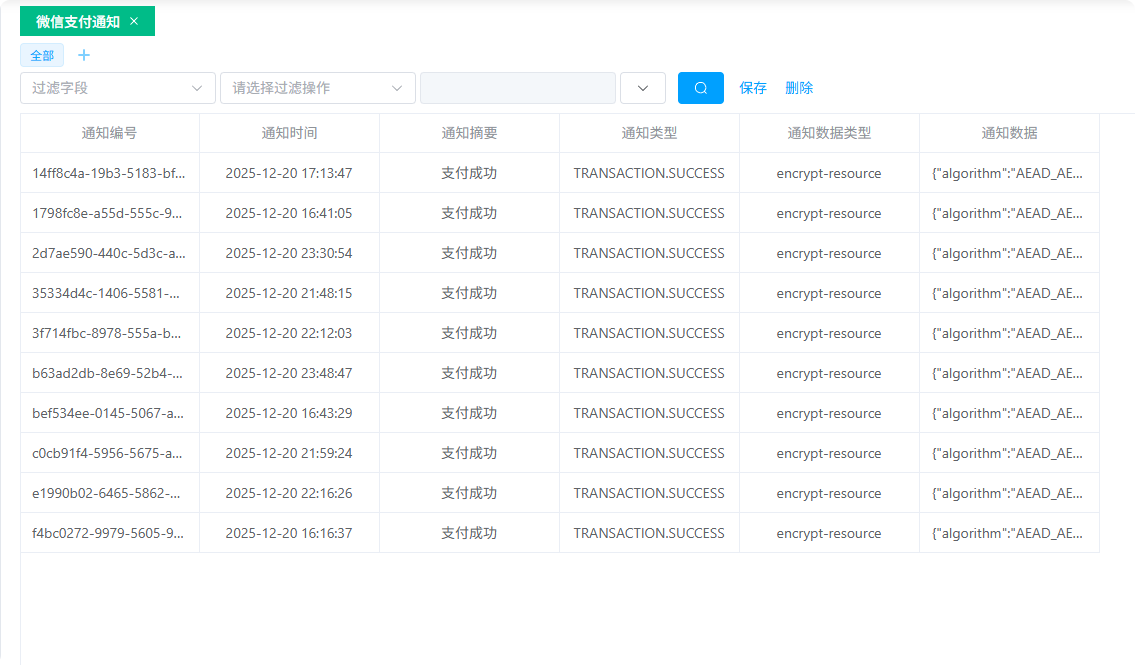Image resolution: width=1135 pixels, height=665 pixels.
Task: Click the 通知类型 column header
Action: 649,133
